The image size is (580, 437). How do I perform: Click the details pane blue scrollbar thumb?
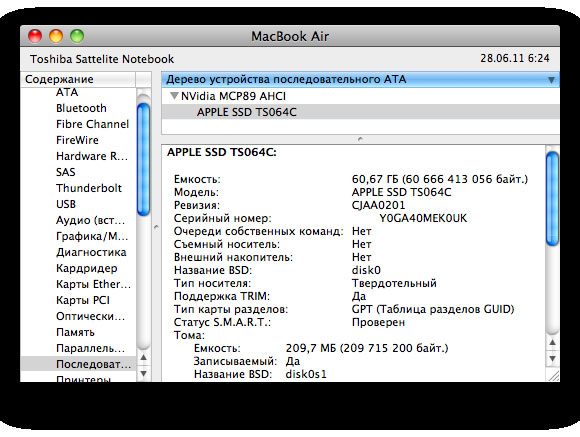(x=552, y=199)
